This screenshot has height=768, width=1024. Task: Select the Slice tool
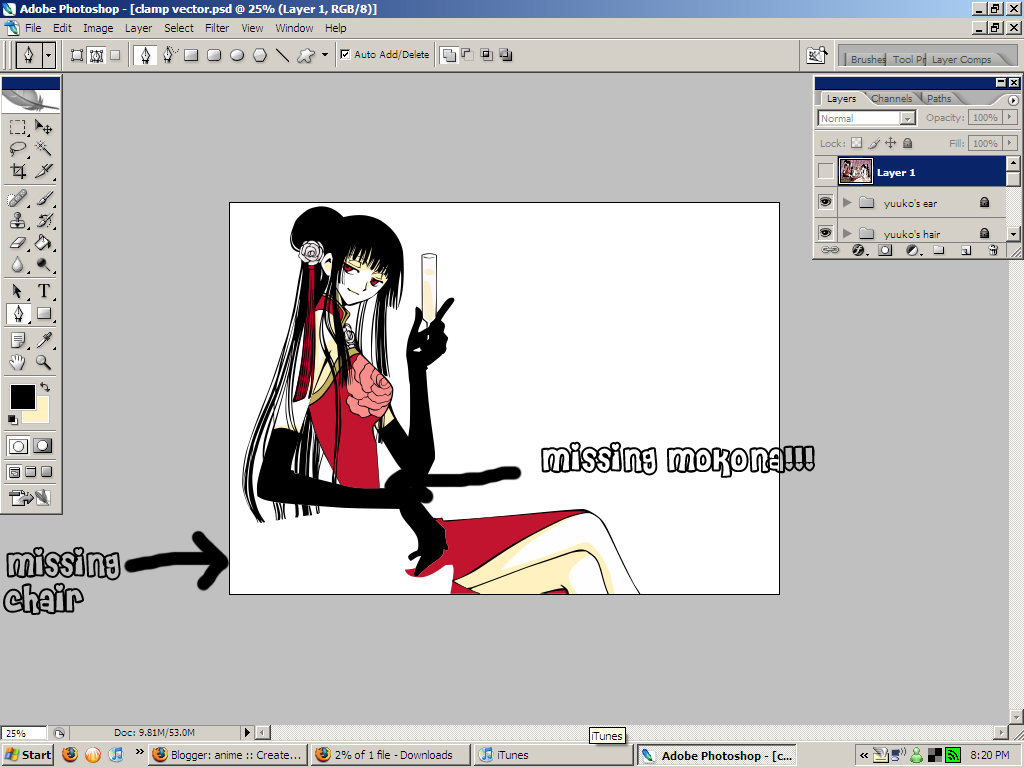coord(44,171)
